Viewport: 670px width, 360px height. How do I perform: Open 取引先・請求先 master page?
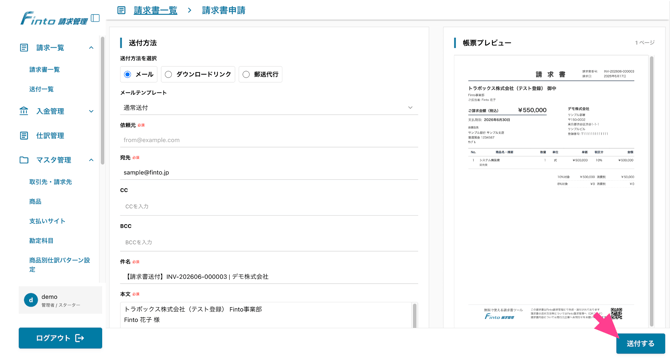[x=50, y=182]
